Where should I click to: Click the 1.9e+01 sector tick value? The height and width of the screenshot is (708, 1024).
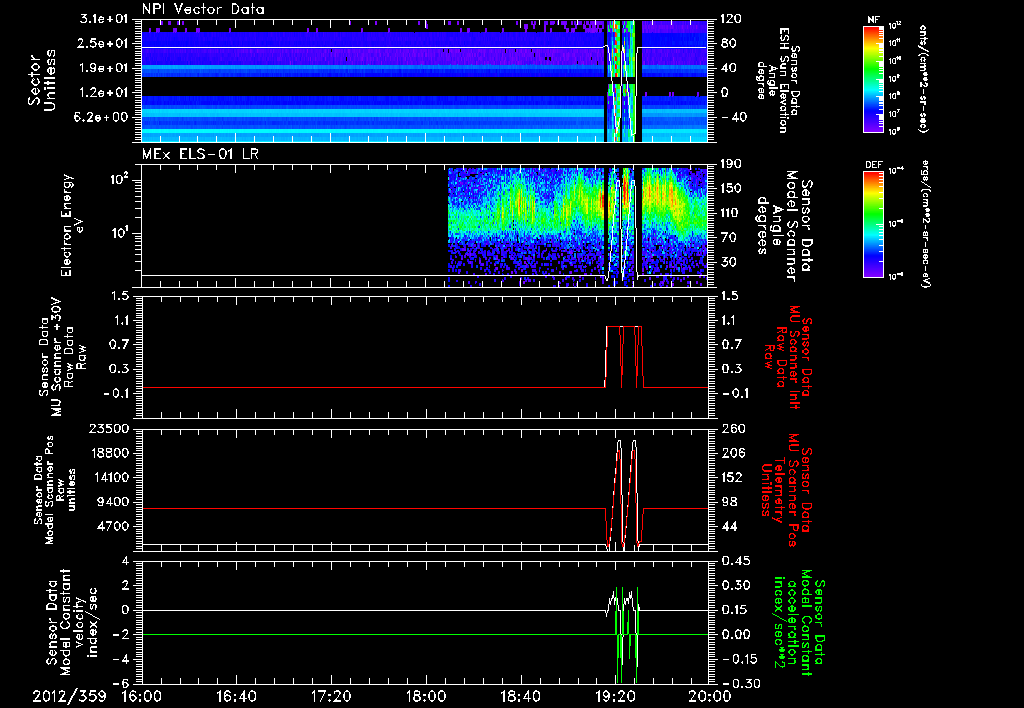click(103, 68)
